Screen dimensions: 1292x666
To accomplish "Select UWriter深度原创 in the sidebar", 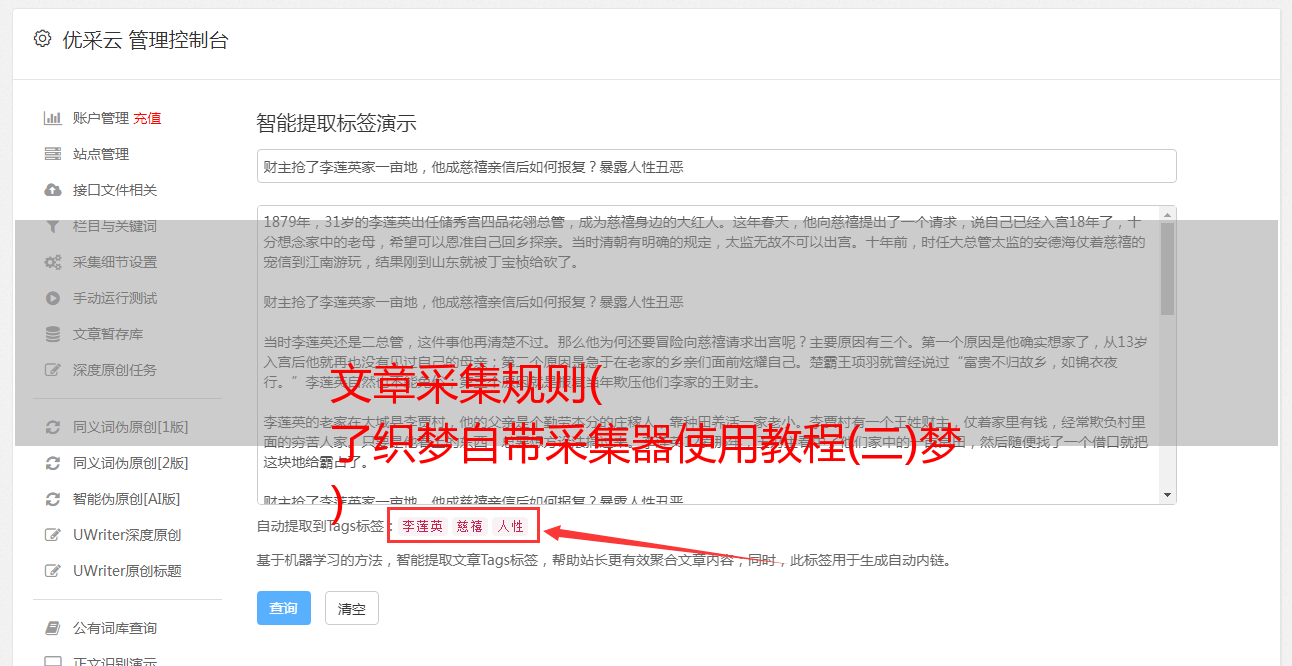I will coord(126,535).
